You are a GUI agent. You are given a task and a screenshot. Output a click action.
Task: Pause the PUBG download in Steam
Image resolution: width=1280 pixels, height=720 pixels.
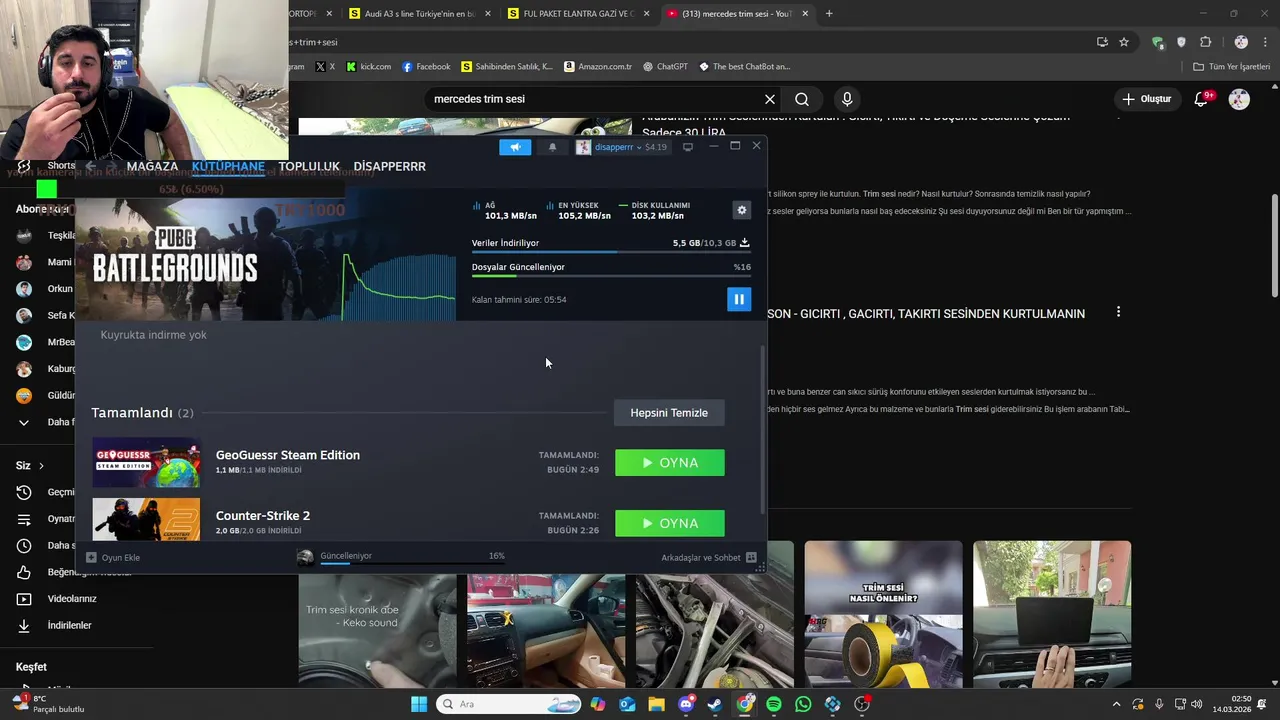739,299
